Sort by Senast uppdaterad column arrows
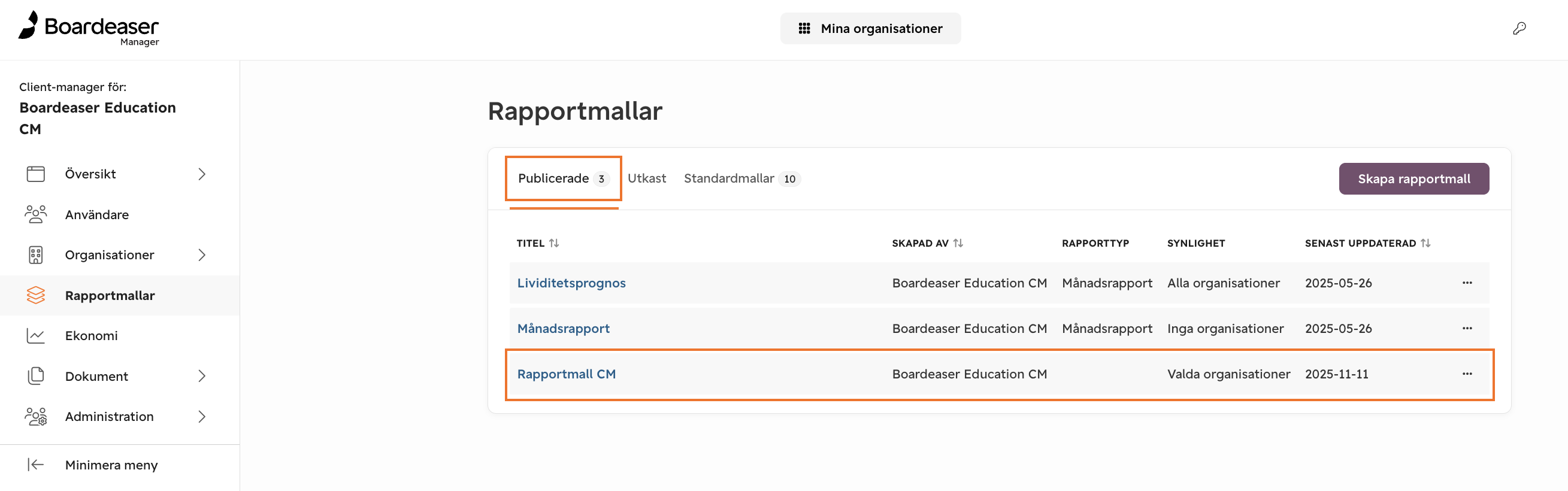The width and height of the screenshot is (1568, 491). tap(1425, 243)
